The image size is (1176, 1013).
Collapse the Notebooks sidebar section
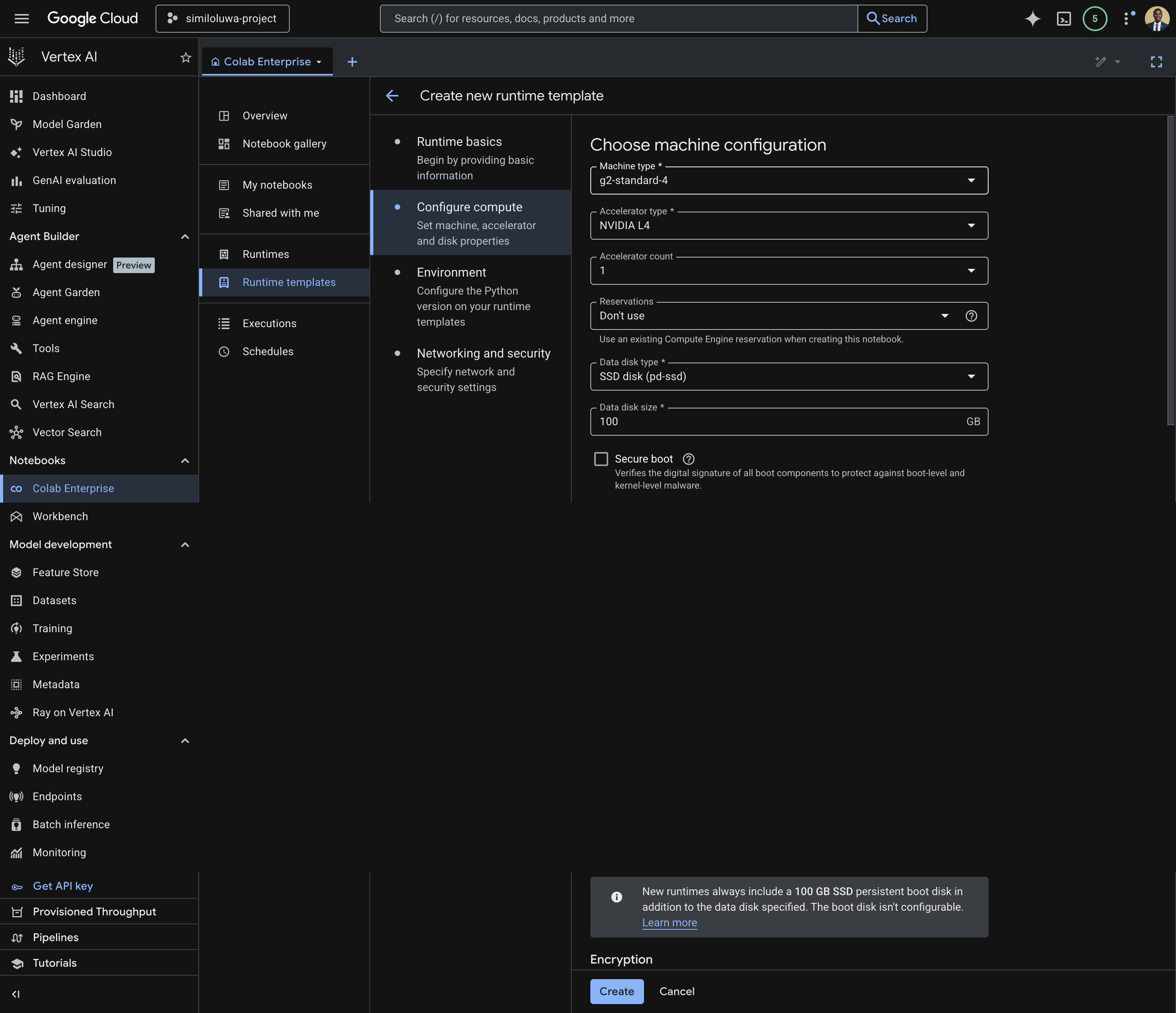(185, 461)
